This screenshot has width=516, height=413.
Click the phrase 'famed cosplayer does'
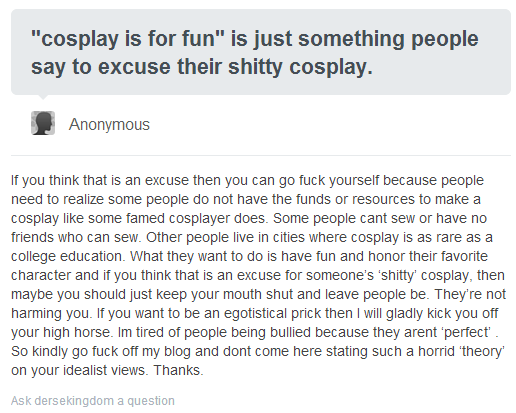coord(196,218)
